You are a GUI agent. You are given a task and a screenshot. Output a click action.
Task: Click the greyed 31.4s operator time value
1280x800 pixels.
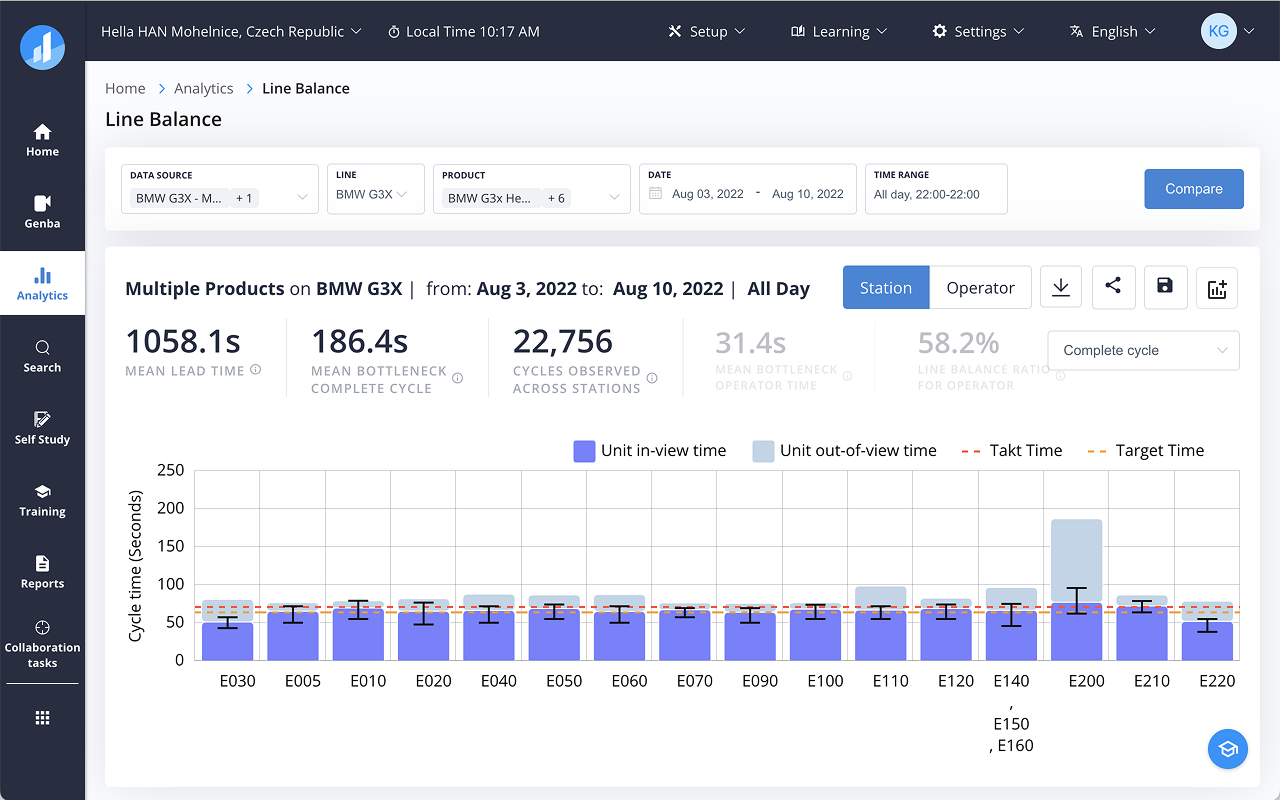tap(751, 343)
